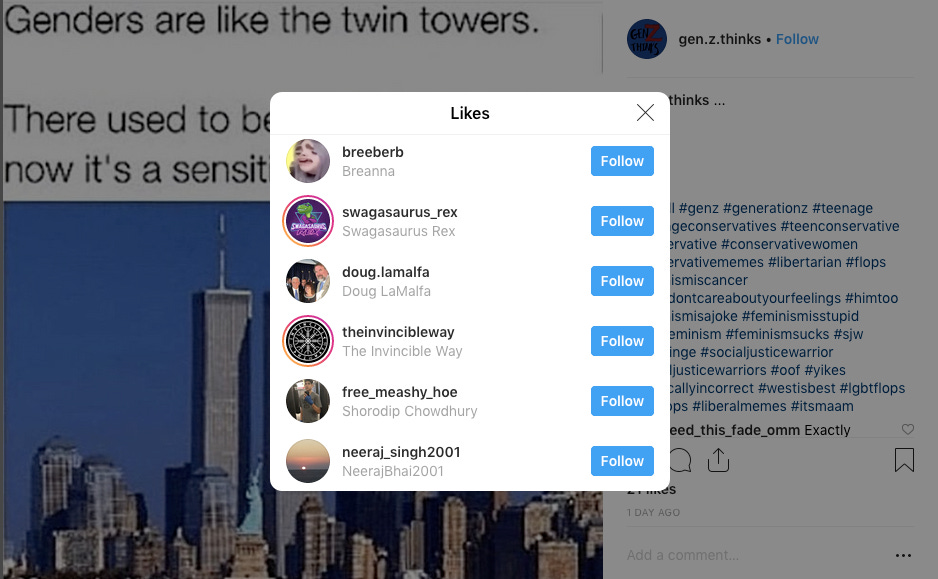Like the comment with small heart
938x579 pixels.
pos(907,429)
